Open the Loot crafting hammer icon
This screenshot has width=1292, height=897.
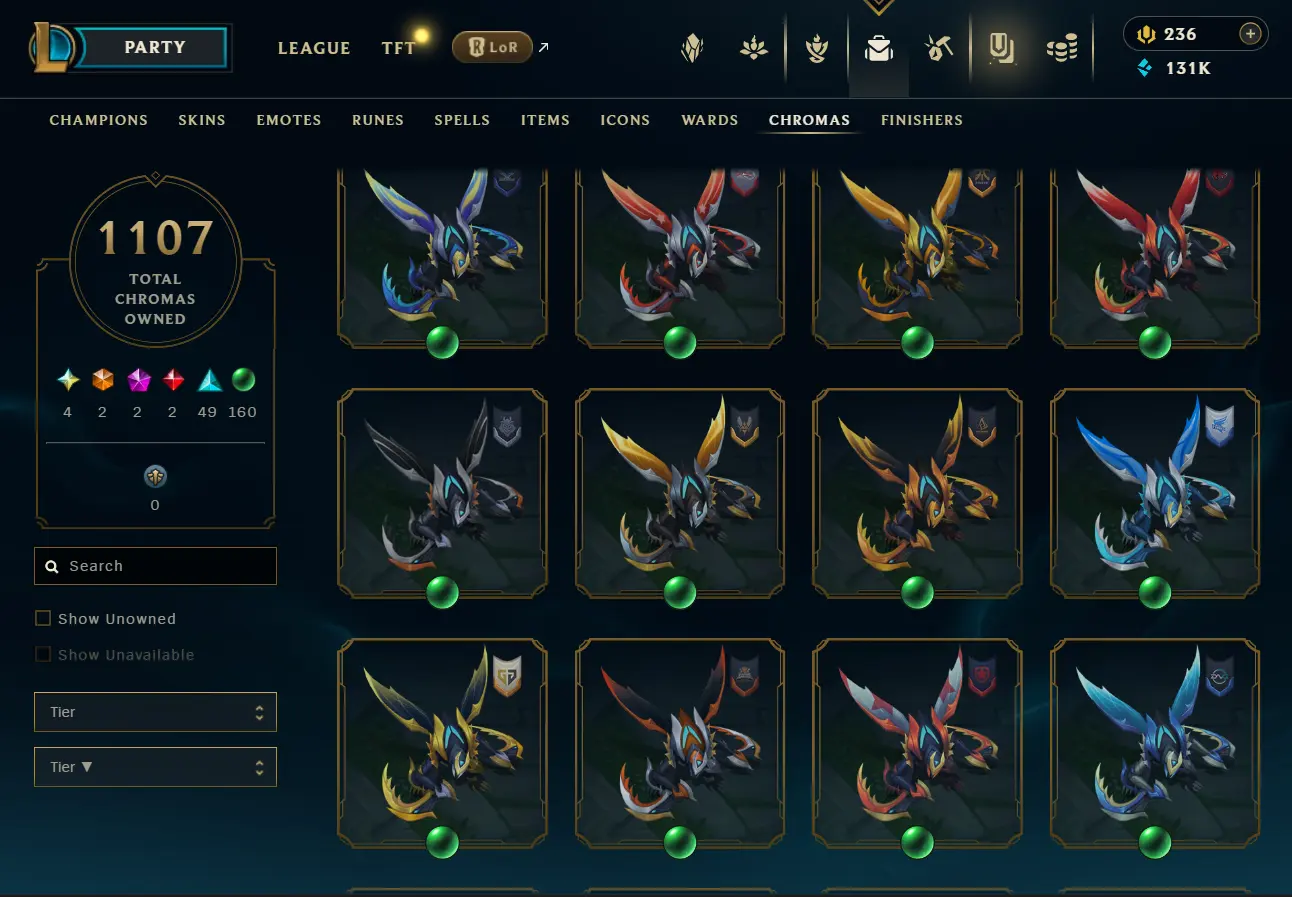click(x=940, y=48)
